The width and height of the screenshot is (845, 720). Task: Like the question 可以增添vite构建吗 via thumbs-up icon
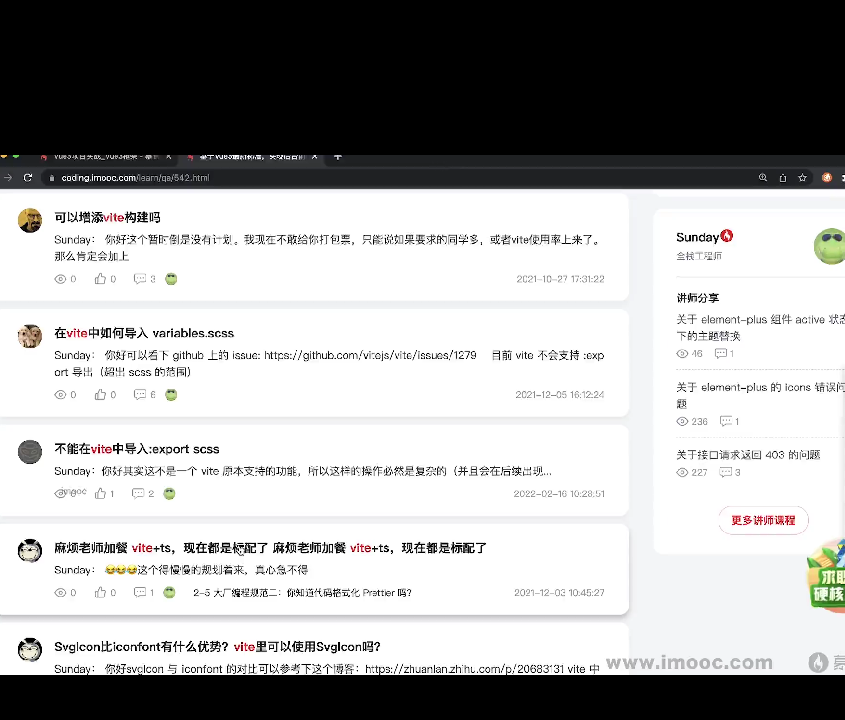coord(101,279)
